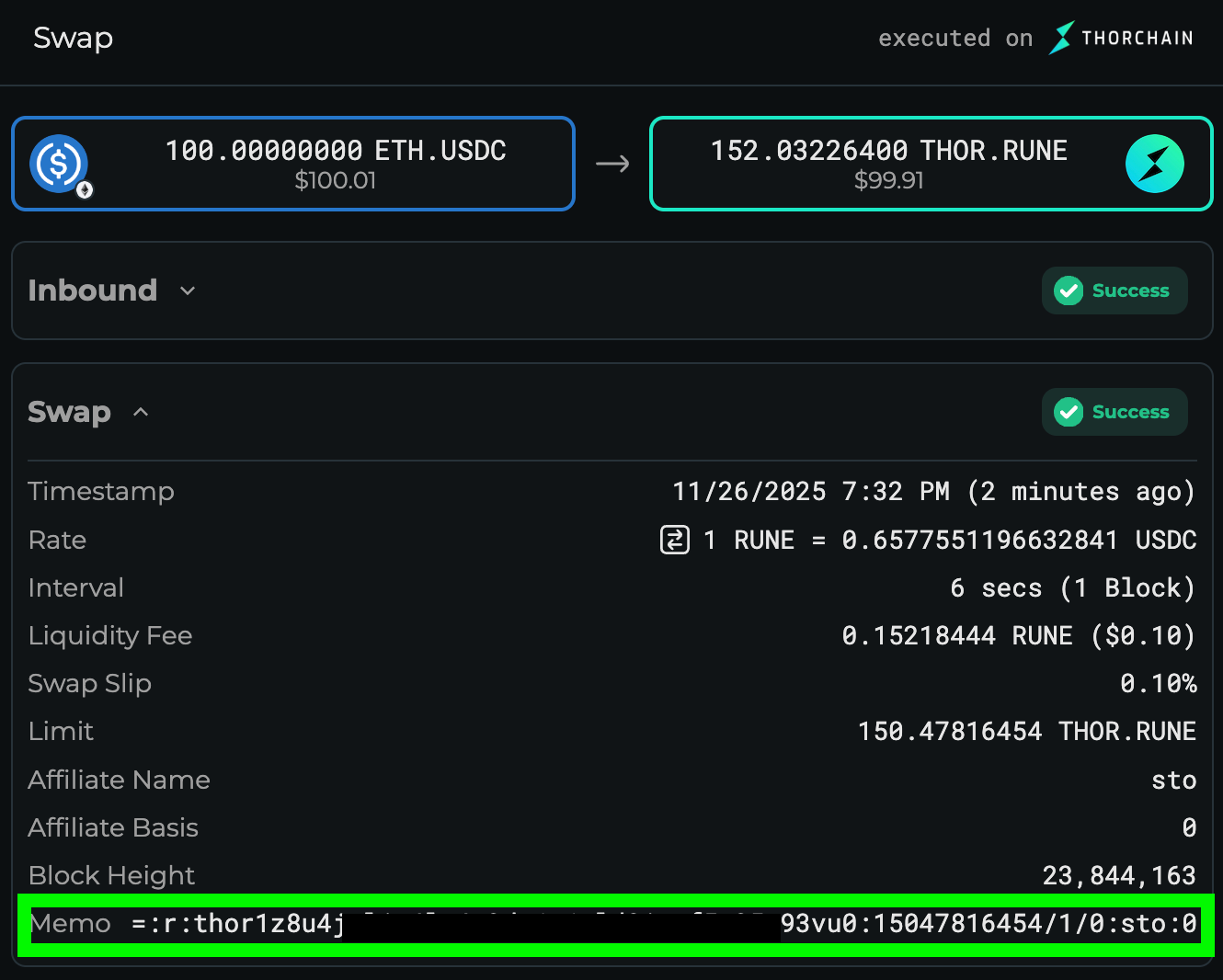Click the block height 23,844,163
The width and height of the screenshot is (1223, 980).
(x=1118, y=875)
